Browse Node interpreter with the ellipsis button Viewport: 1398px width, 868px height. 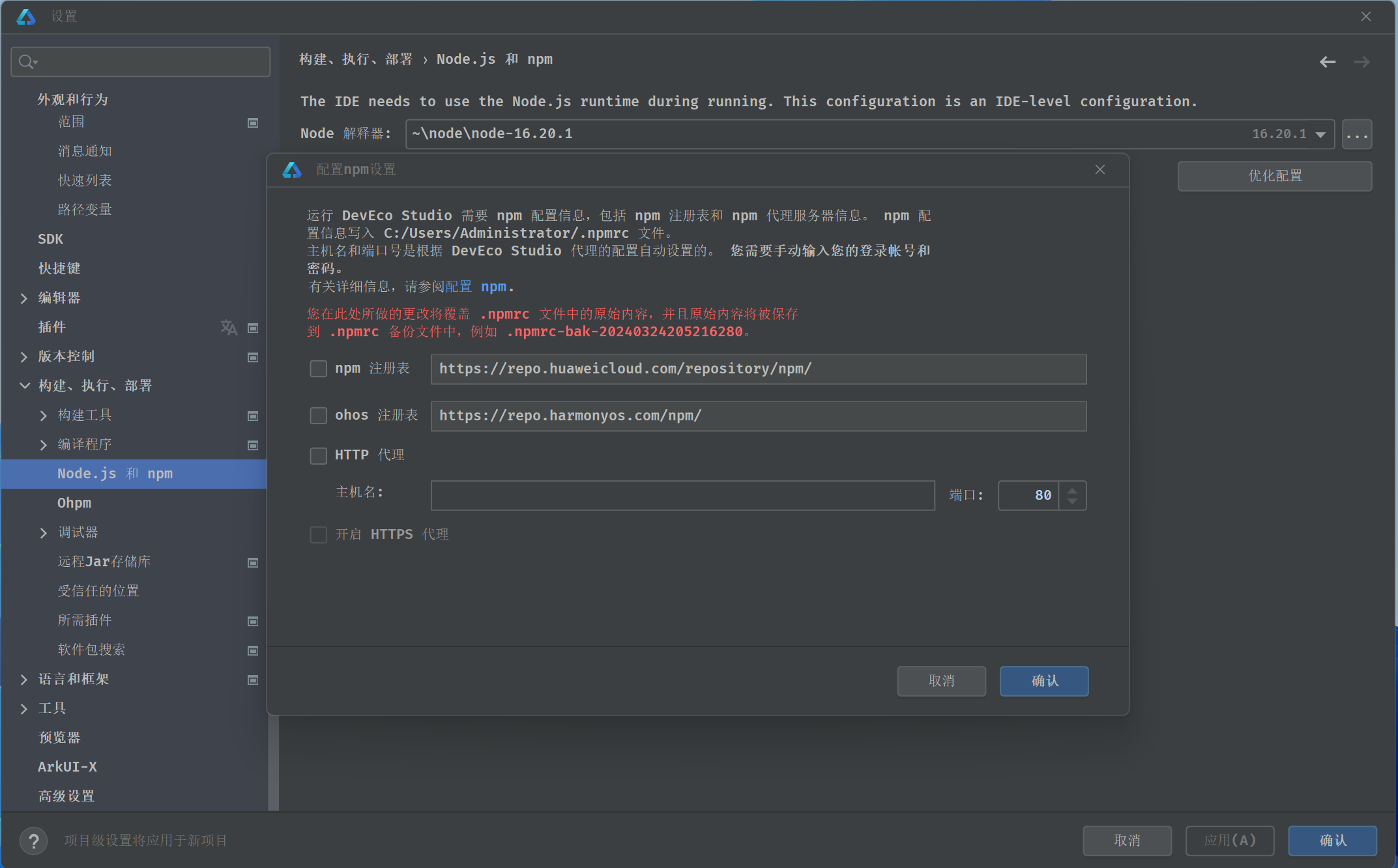click(x=1357, y=134)
